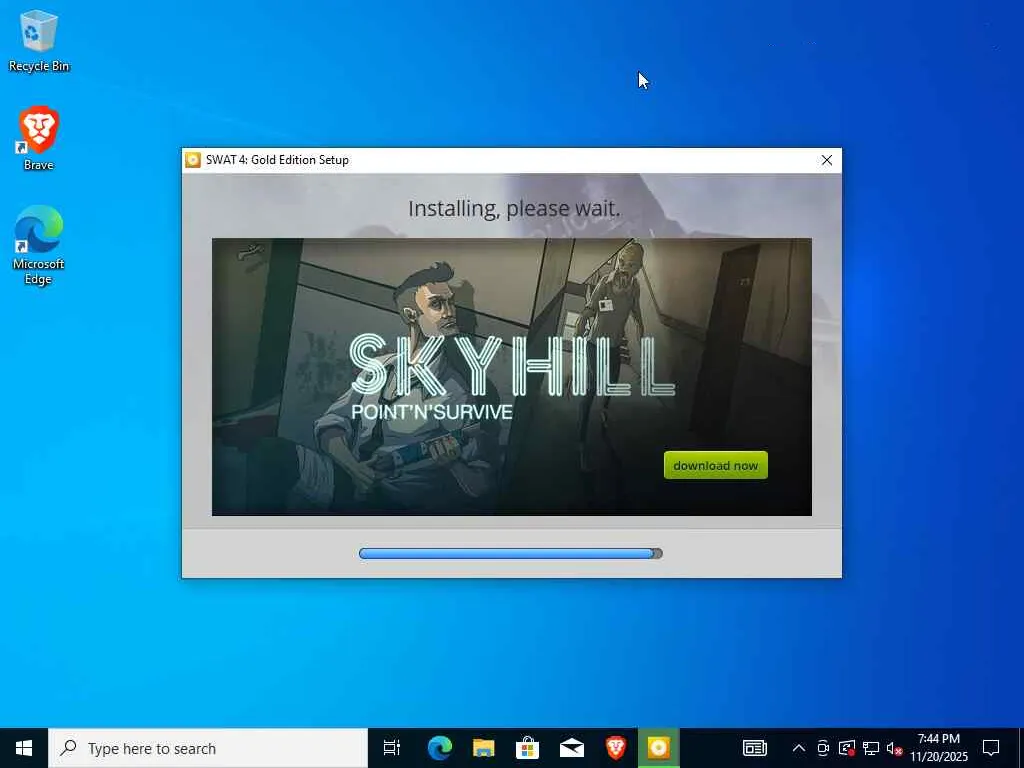Click the SKYHILL advertisement banner
Viewport: 1024px width, 768px height.
pyautogui.click(x=511, y=377)
